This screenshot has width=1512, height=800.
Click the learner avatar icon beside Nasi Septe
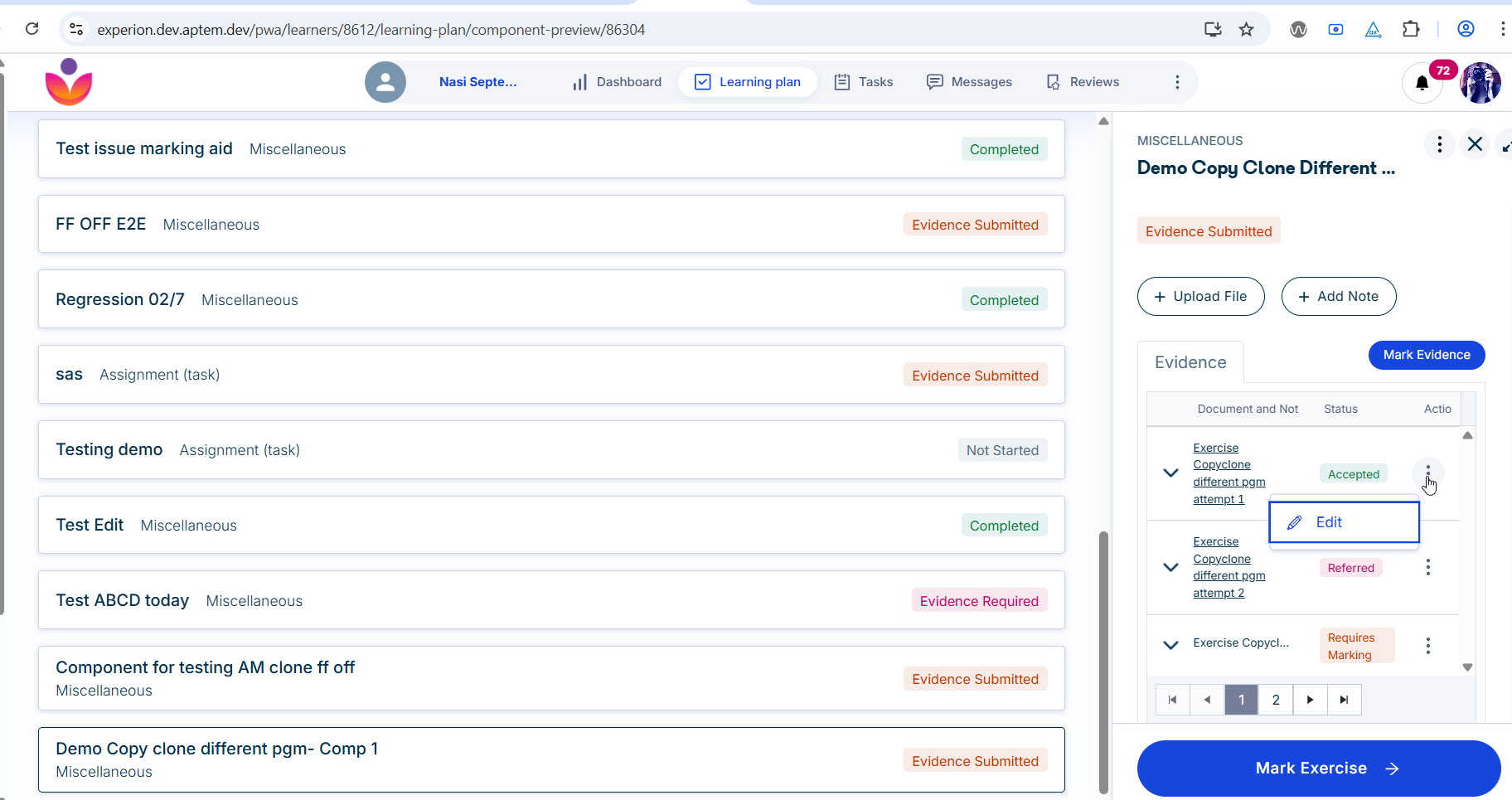(x=385, y=82)
